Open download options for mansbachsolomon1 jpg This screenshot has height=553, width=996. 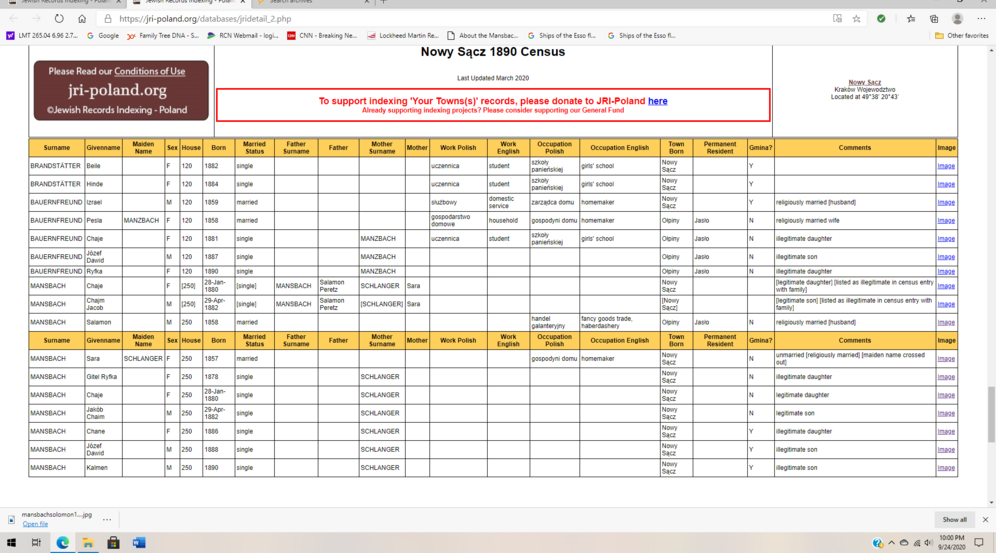[x=107, y=519]
